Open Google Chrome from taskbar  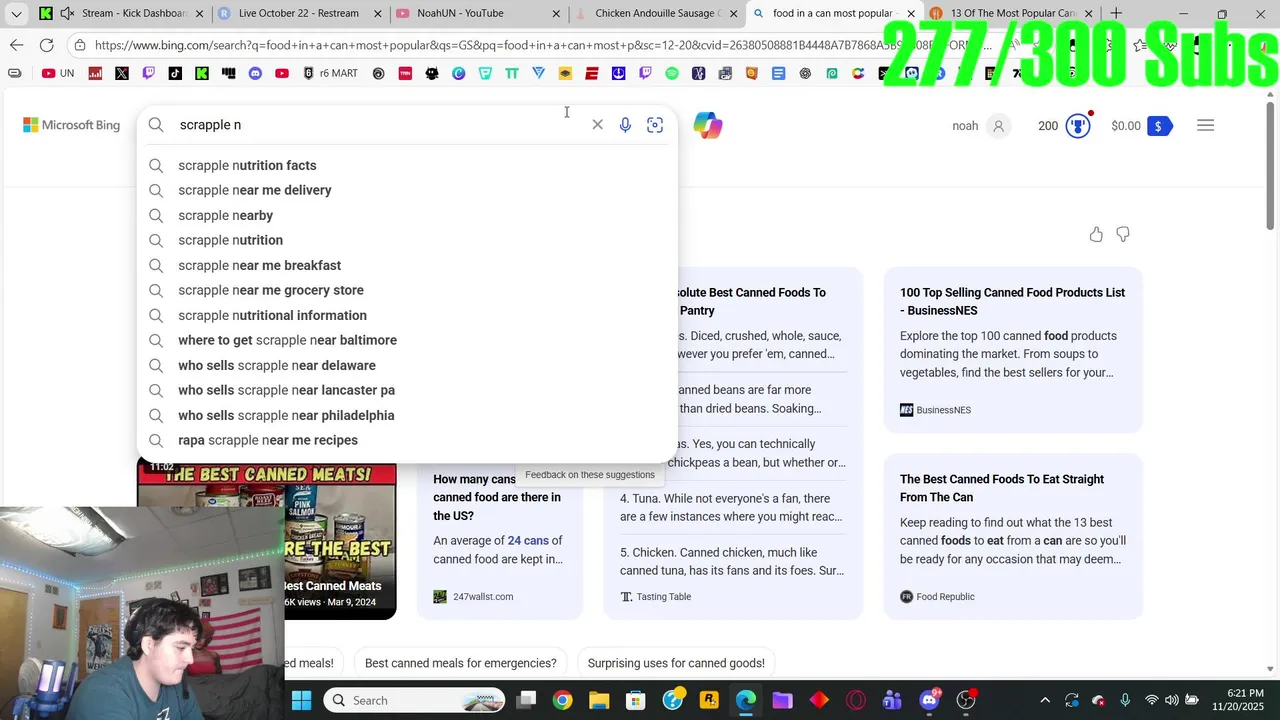(x=562, y=700)
